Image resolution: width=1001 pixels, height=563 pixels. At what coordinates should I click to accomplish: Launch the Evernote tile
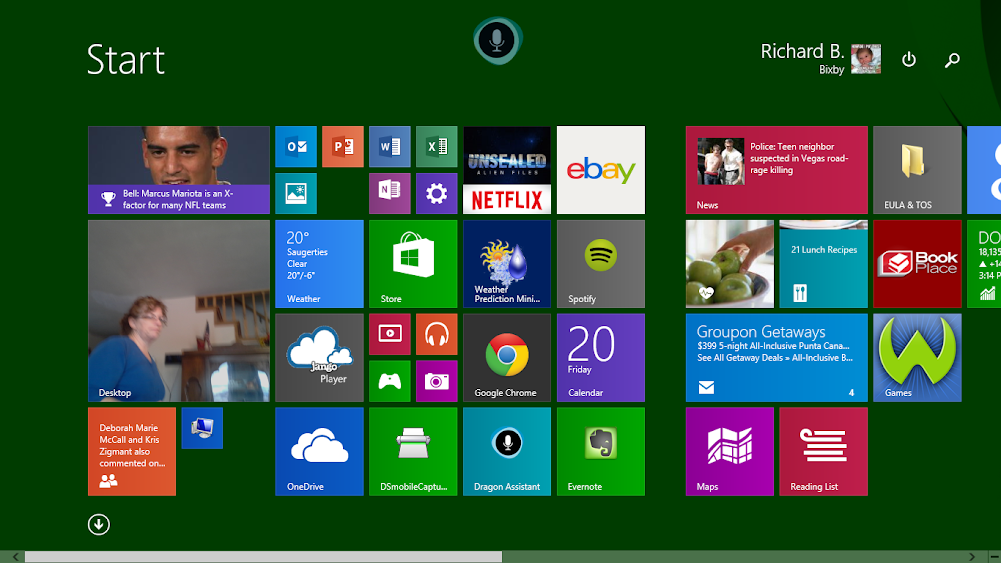(601, 451)
